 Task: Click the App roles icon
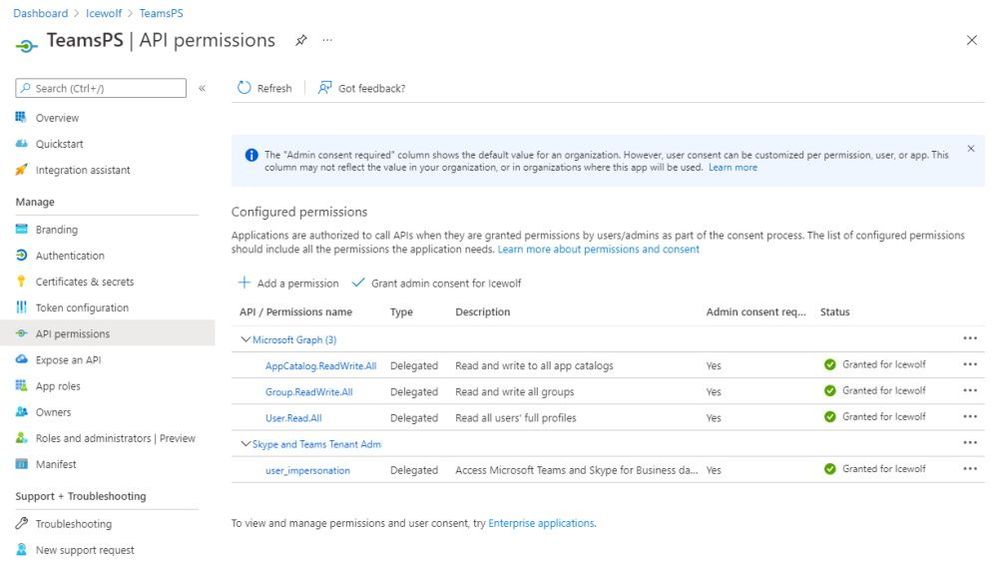21,385
